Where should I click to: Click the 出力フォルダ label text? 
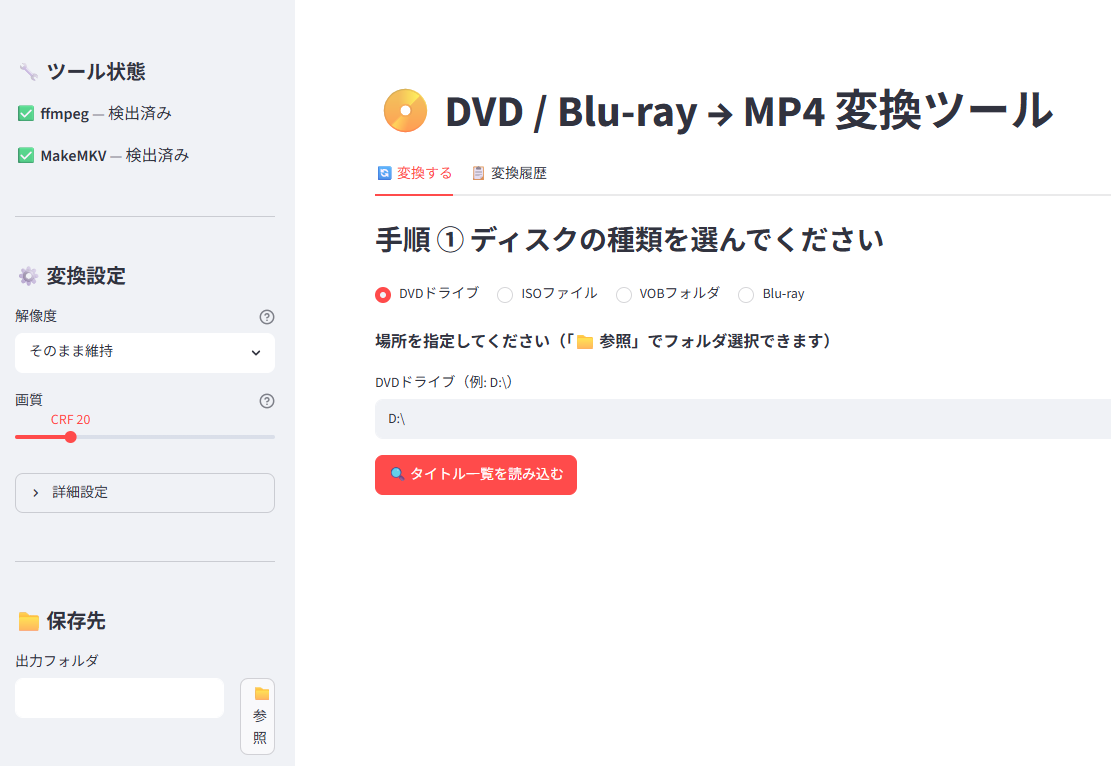pos(57,661)
